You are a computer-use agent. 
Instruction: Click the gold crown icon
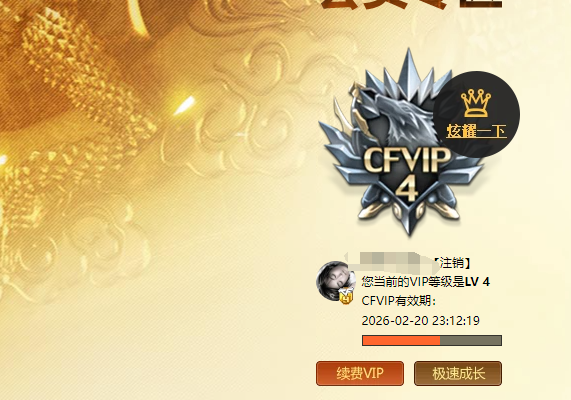click(476, 103)
